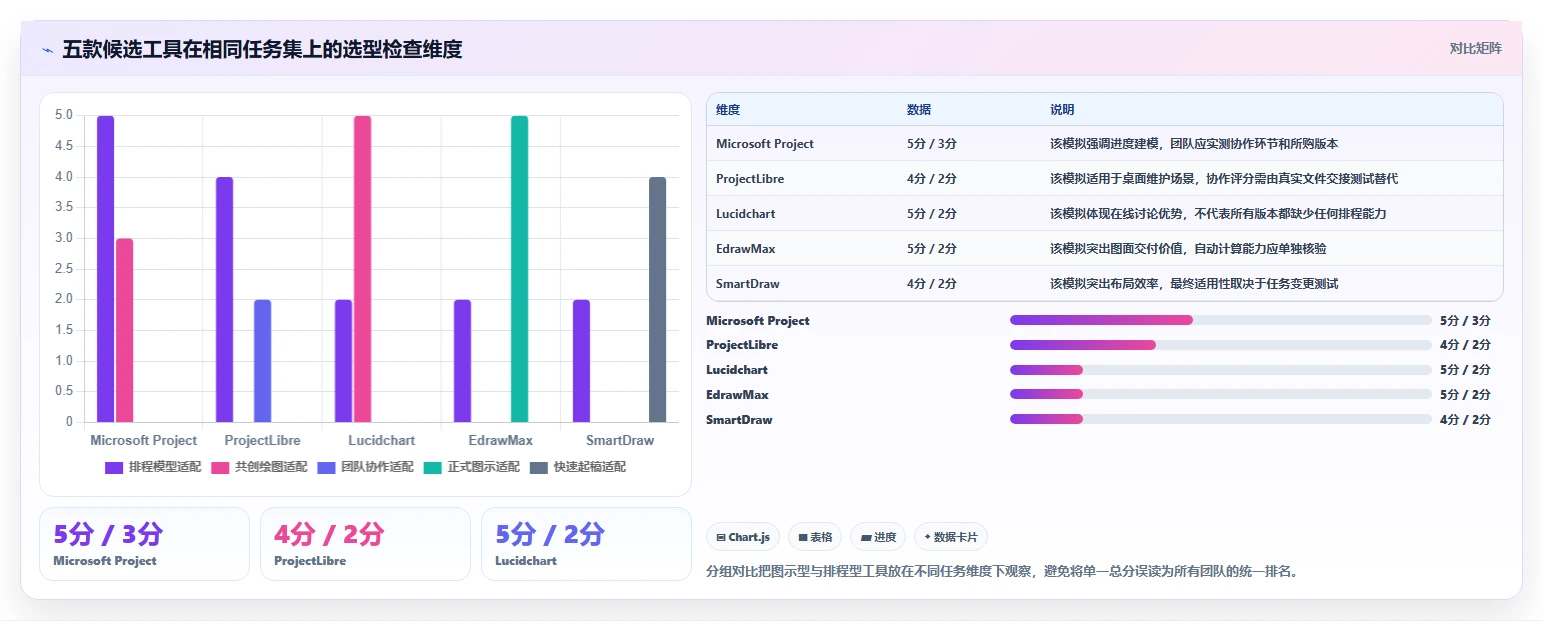
Task: Click the note starting 该模拟强调进度建模
Action: tap(1194, 144)
